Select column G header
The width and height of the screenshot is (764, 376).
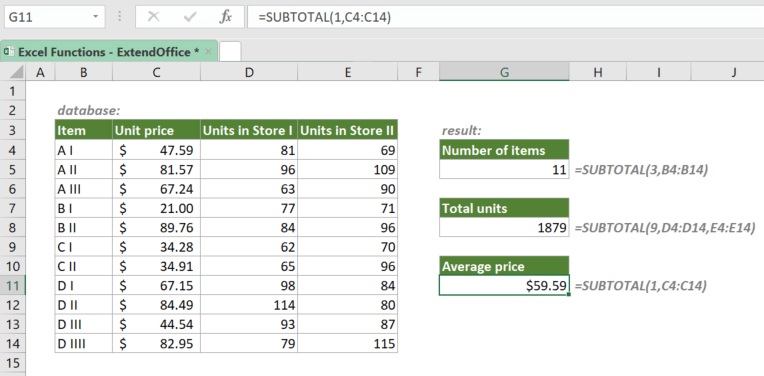click(x=504, y=73)
